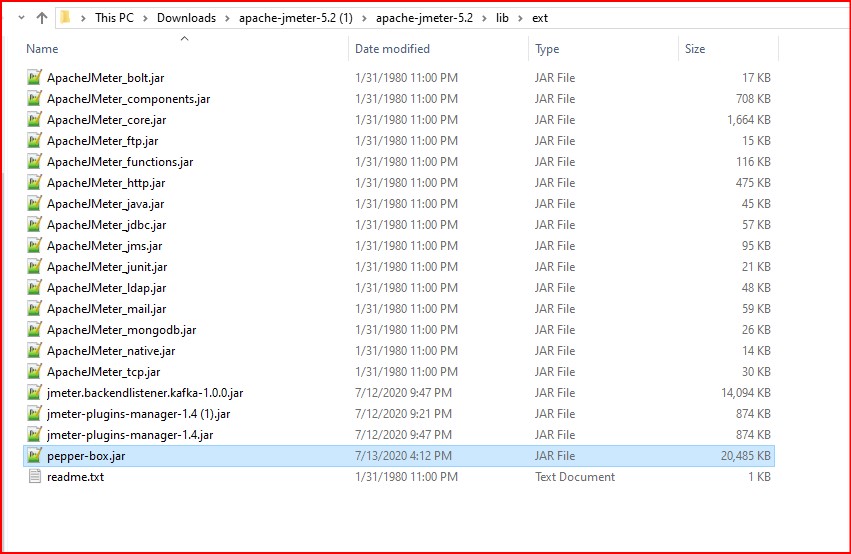Expand the chevron between apache-jmeter-5.2 and lib
This screenshot has width=851, height=554.
(x=484, y=18)
